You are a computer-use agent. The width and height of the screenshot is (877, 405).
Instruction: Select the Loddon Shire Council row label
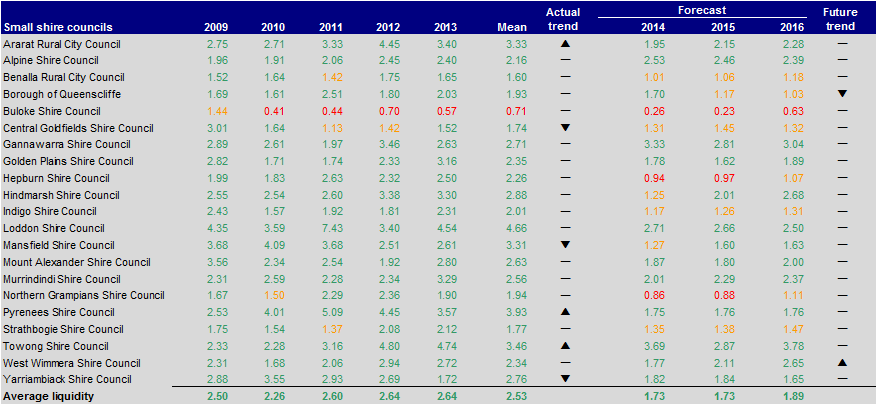tap(54, 228)
